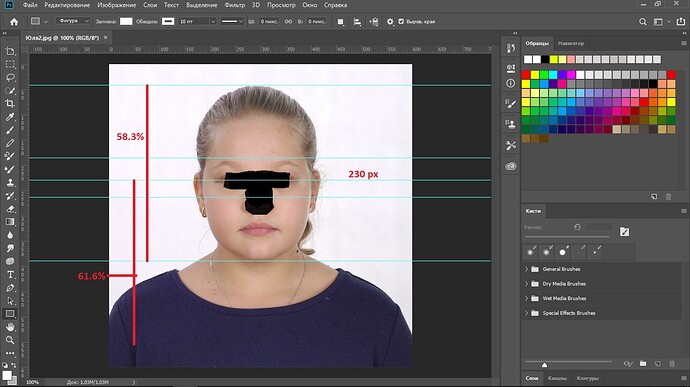The width and height of the screenshot is (690, 387).
Task: Select the Type tool
Action: click(x=10, y=275)
